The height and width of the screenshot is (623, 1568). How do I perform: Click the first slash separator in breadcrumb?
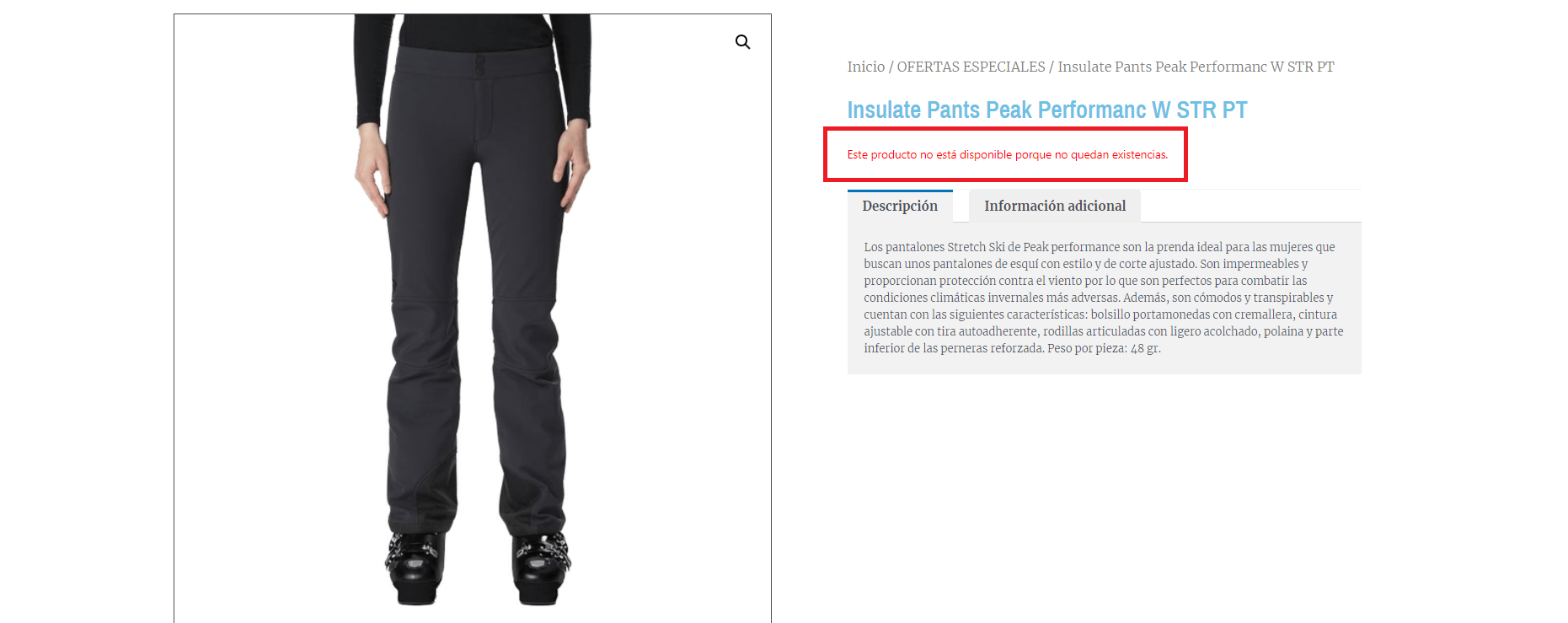coord(891,67)
